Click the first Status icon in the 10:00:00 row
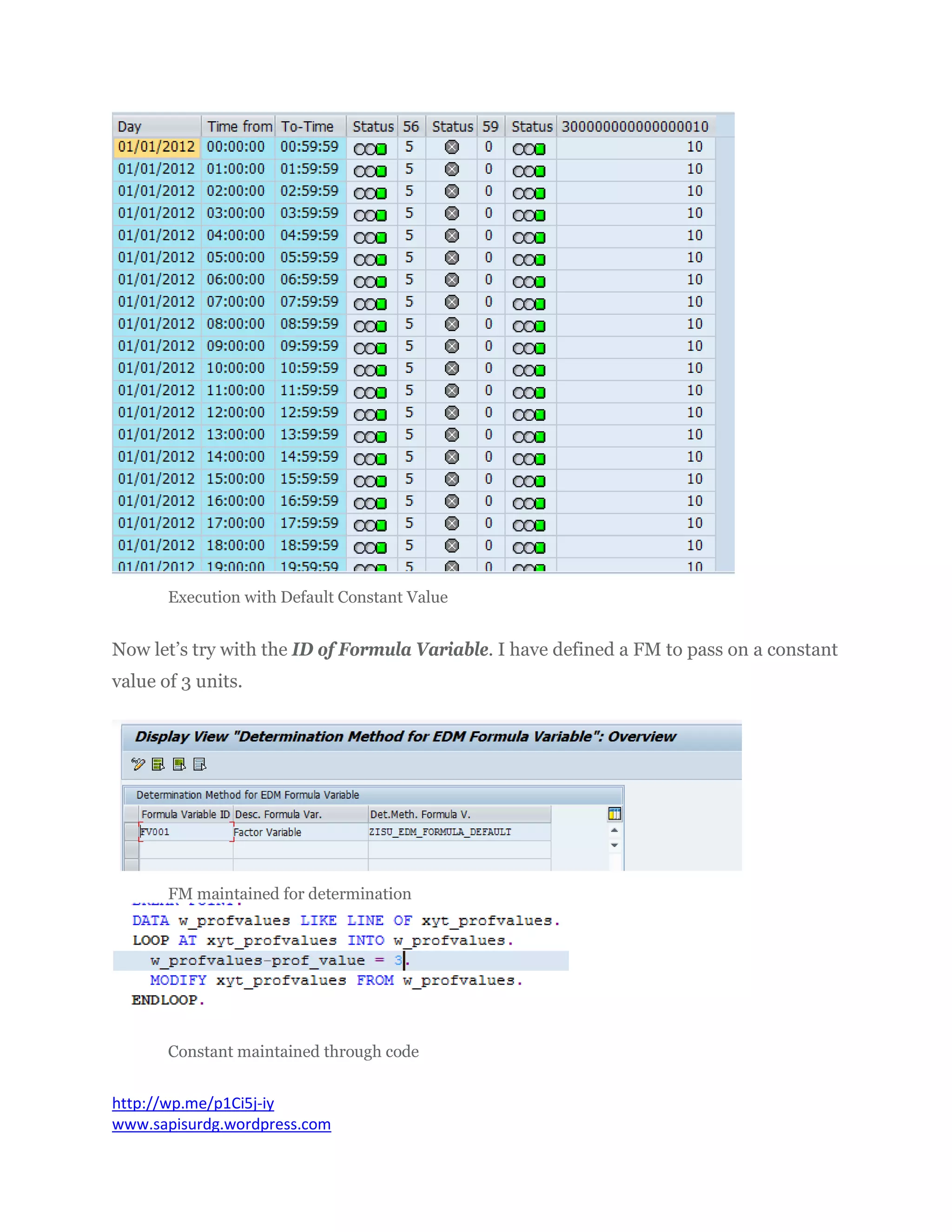This screenshot has height=1232, width=952. [370, 371]
